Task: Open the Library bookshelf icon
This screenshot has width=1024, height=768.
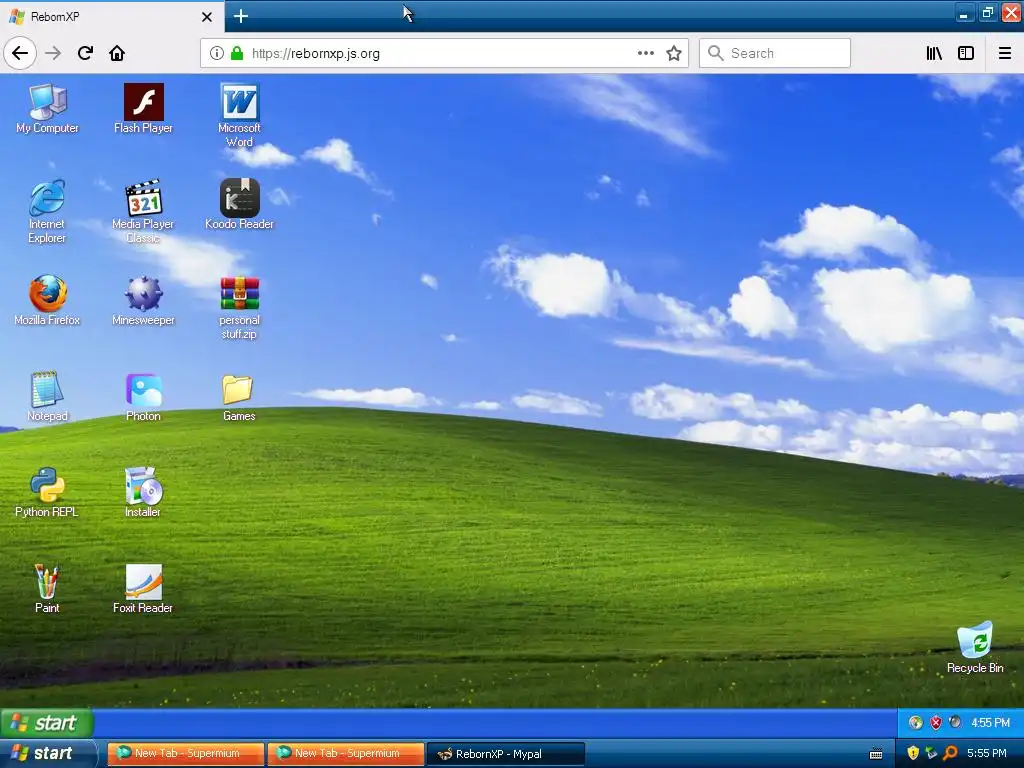Action: pyautogui.click(x=934, y=53)
